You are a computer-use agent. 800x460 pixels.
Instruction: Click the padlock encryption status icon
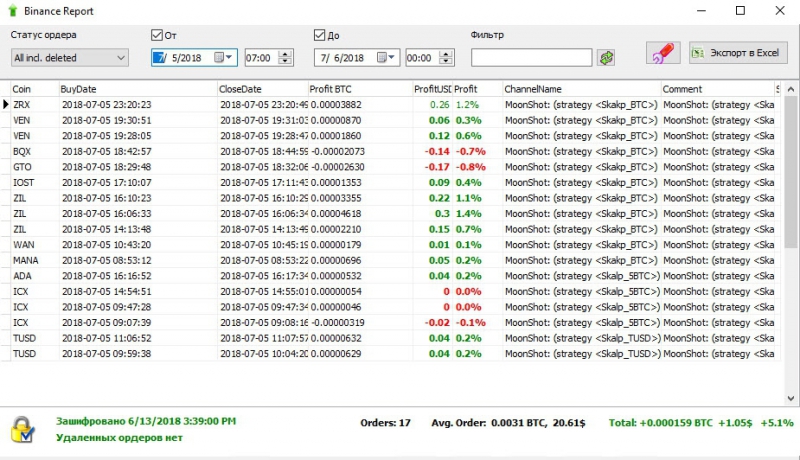click(x=23, y=429)
